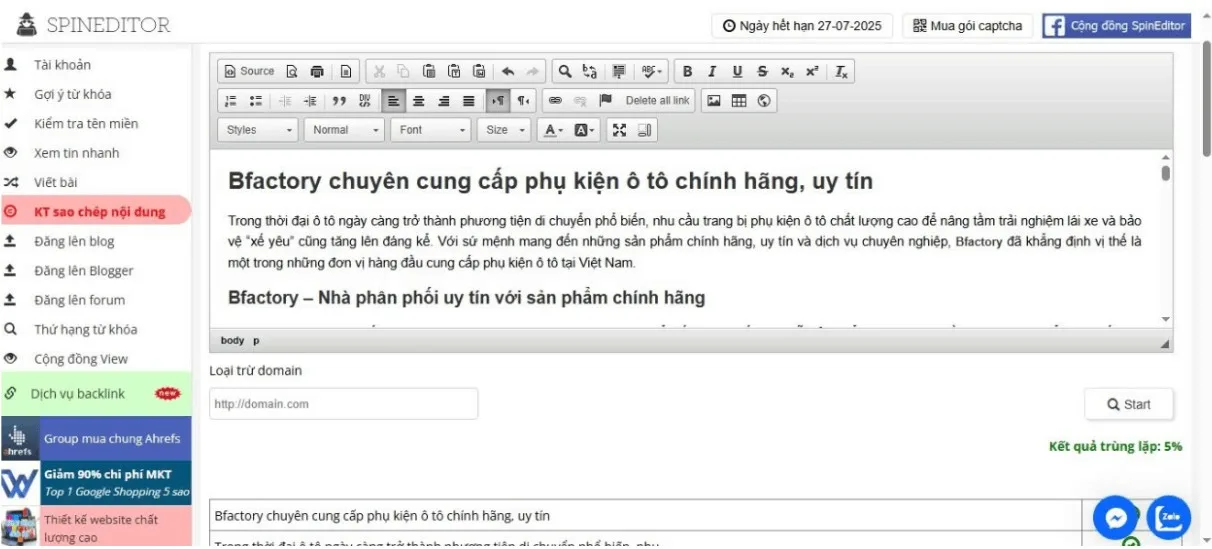Toggle Bold formatting
Screen dimensions: 1212x549
pos(687,71)
